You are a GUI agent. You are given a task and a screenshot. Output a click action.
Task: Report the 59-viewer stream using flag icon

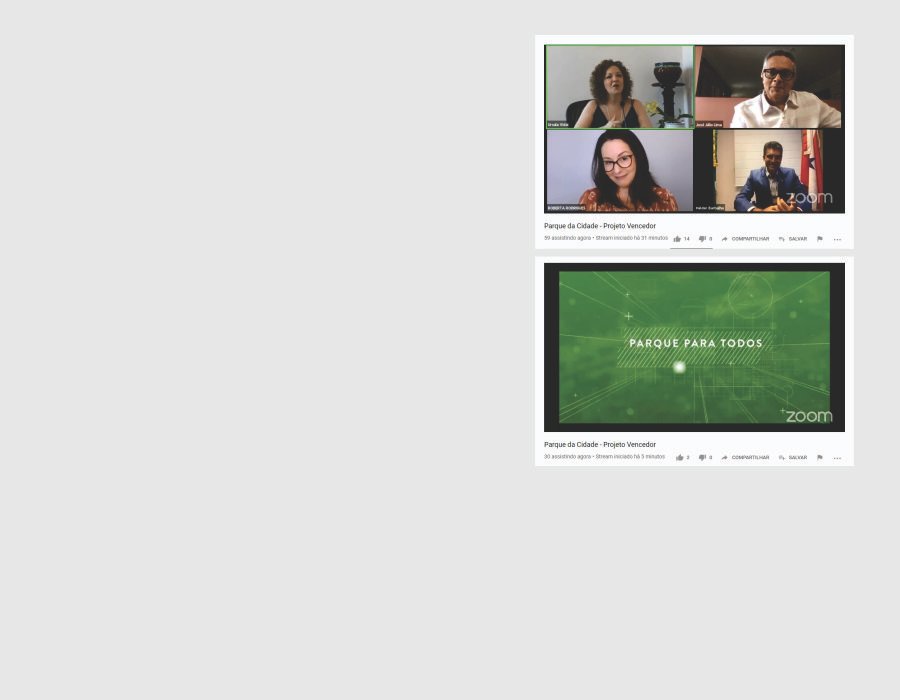[819, 239]
